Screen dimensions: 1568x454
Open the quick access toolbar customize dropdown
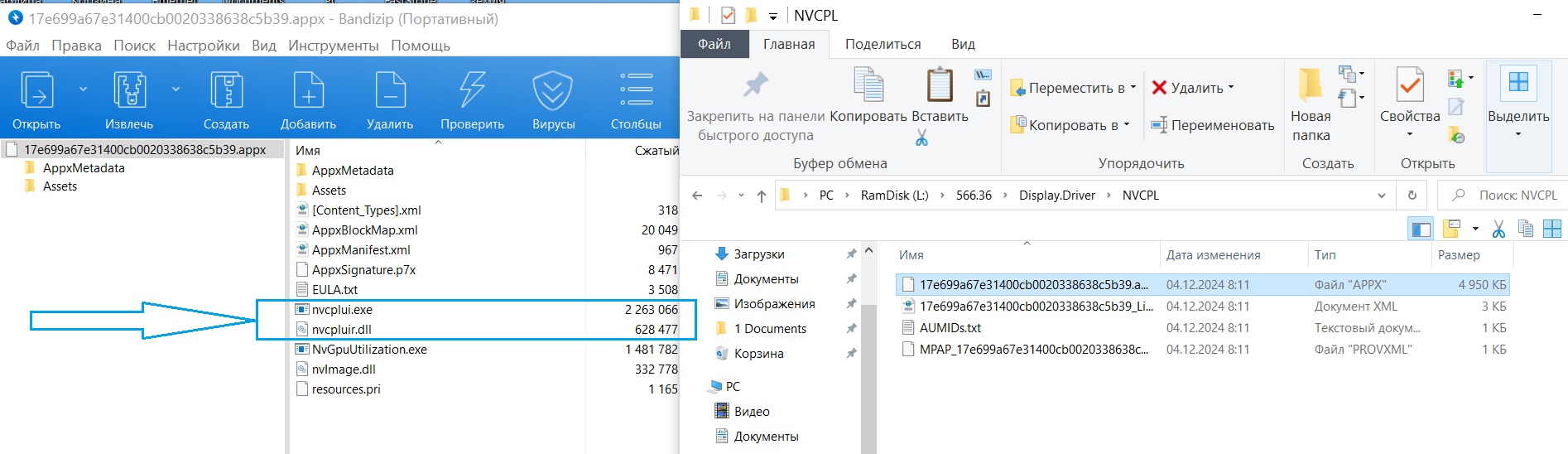point(772,16)
